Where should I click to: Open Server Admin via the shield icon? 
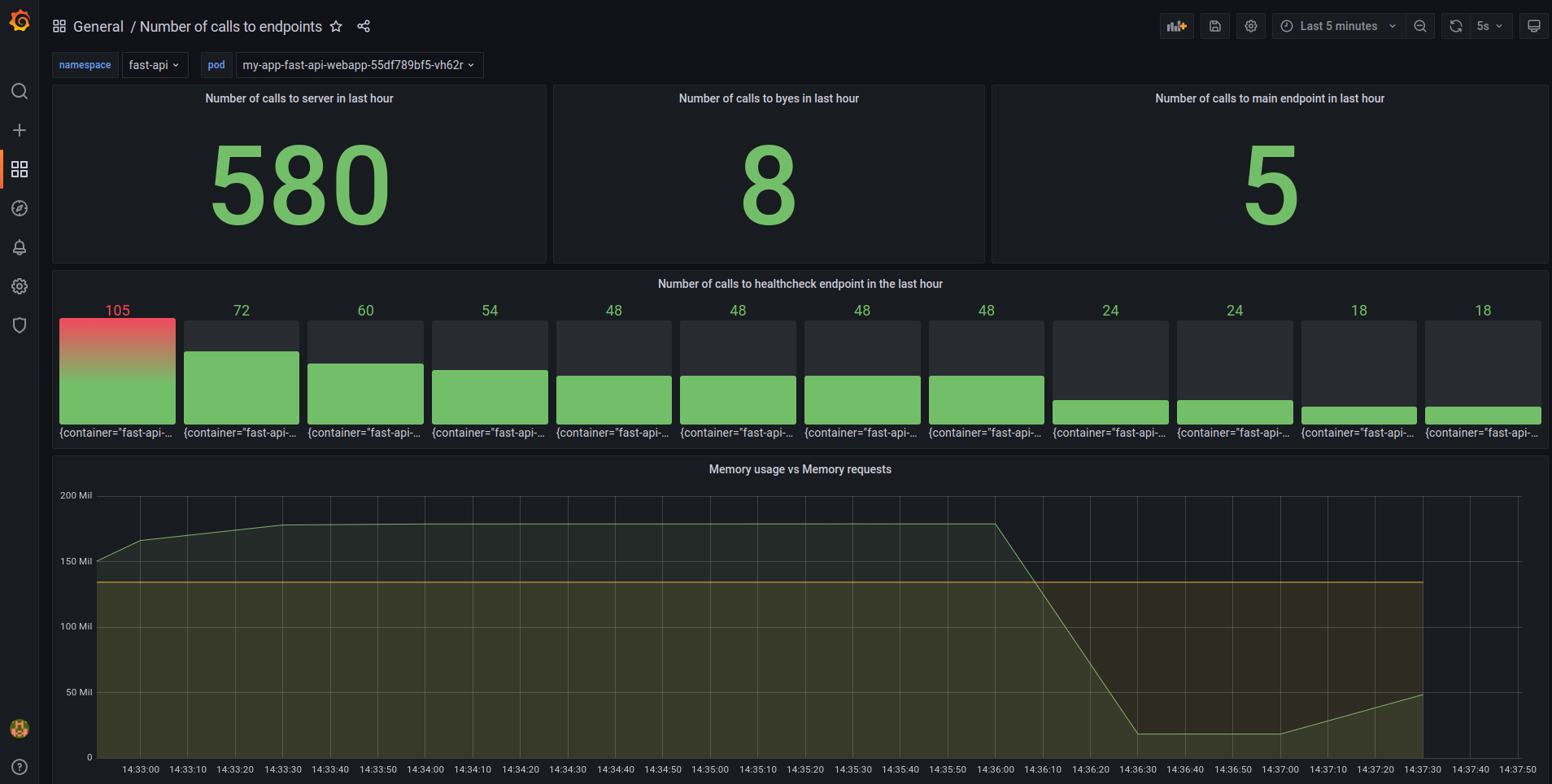tap(20, 325)
